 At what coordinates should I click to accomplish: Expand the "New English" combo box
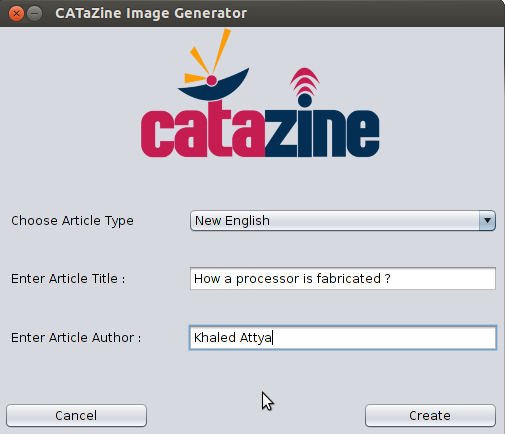(x=343, y=220)
